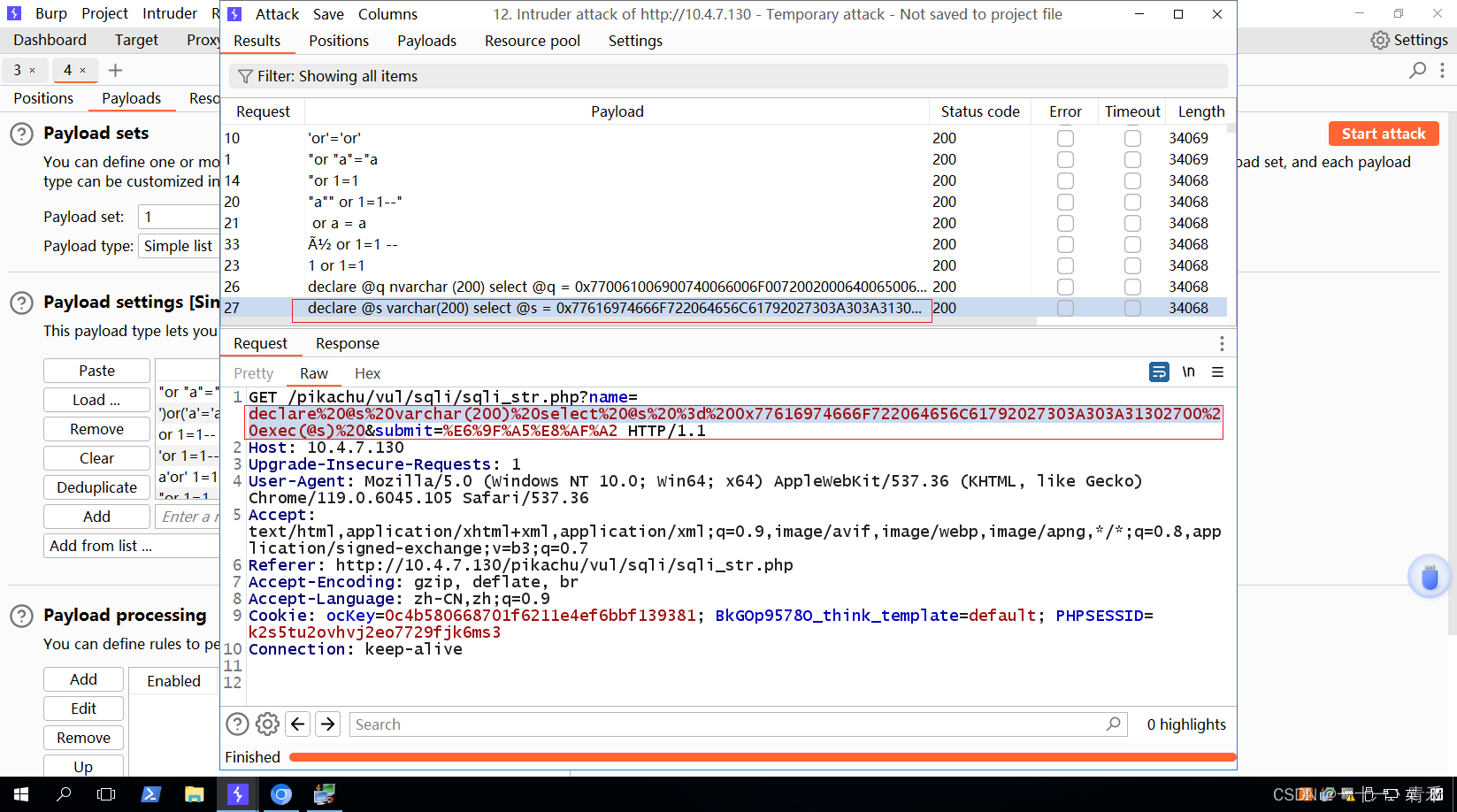Open Payload settings help icon
1457x812 pixels.
tap(21, 303)
